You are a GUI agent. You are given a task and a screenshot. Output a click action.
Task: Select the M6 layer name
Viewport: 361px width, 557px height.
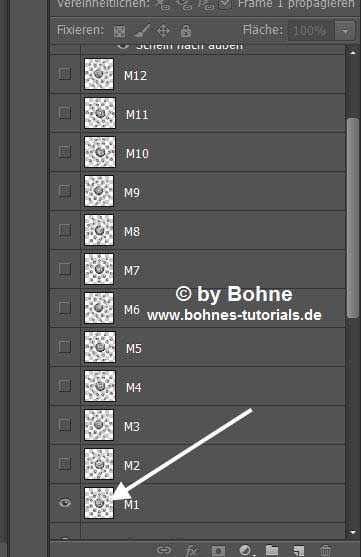point(131,309)
